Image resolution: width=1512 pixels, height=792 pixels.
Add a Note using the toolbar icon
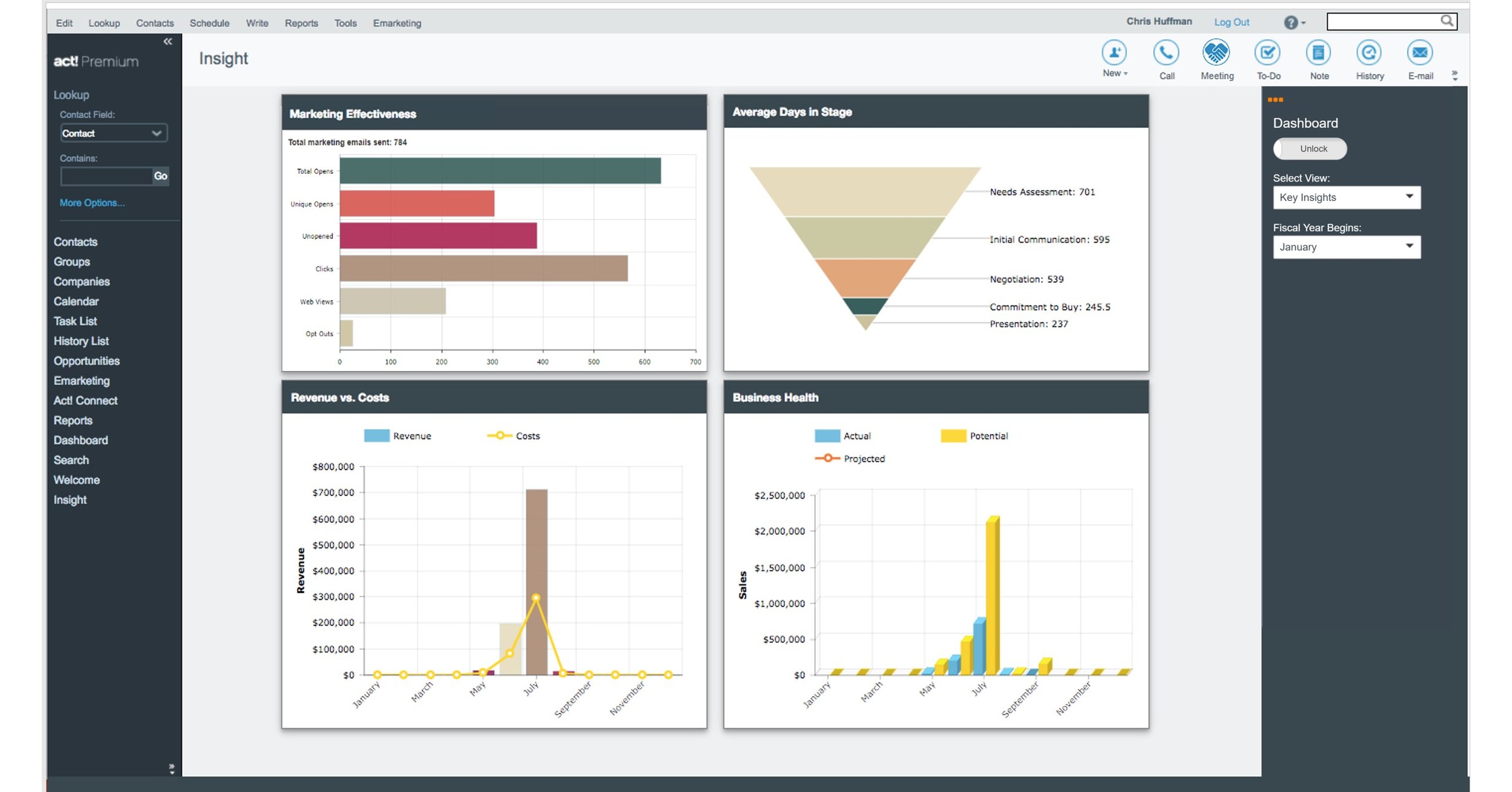[x=1318, y=53]
